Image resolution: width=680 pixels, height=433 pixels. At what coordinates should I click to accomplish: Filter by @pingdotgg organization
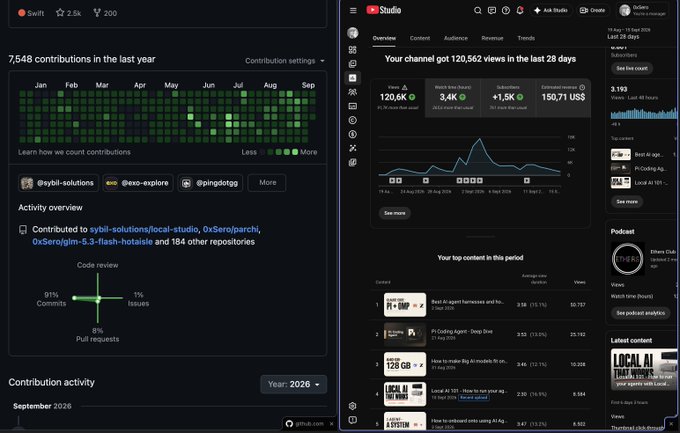(x=210, y=183)
